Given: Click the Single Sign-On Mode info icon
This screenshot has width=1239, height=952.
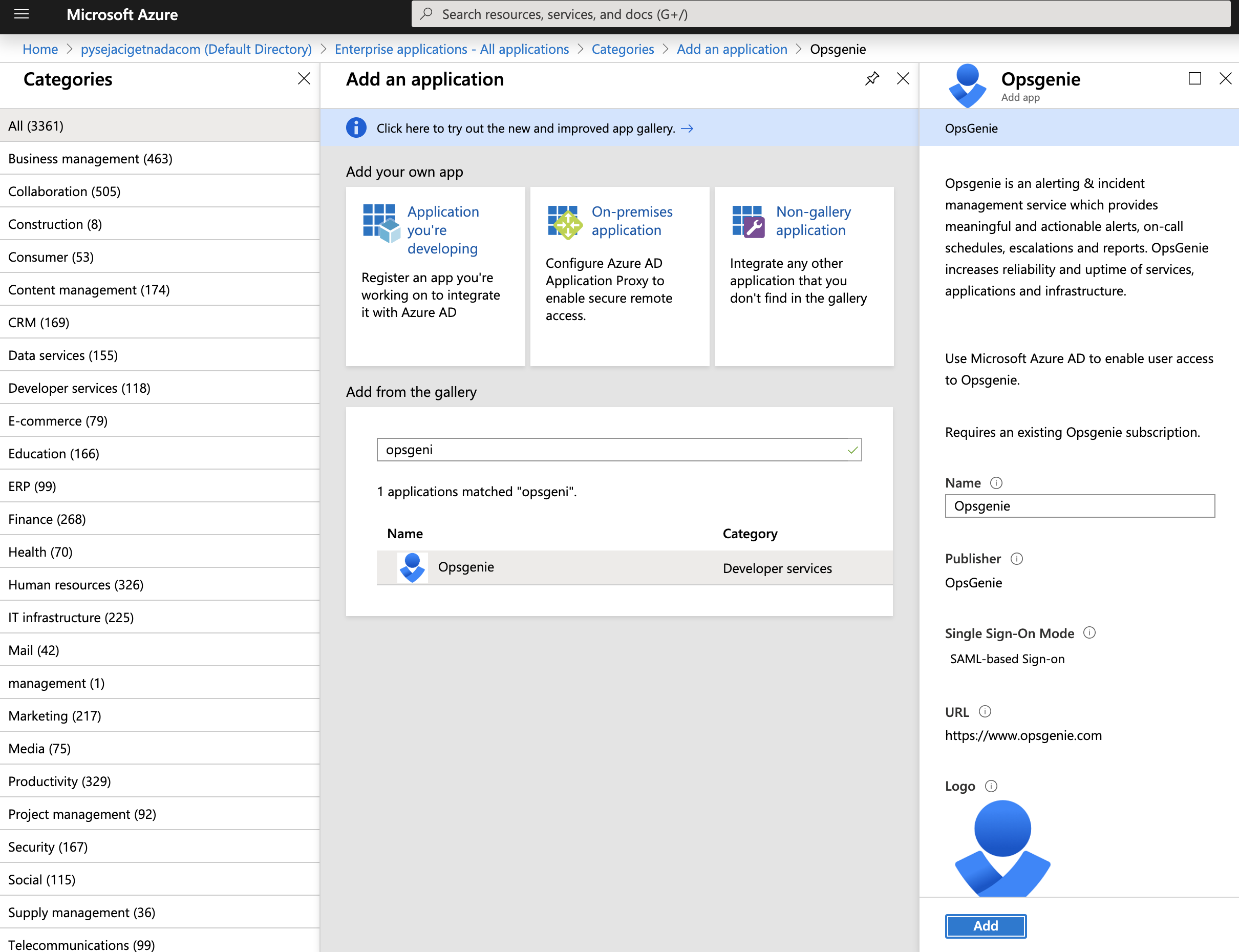Looking at the screenshot, I should [x=1090, y=633].
